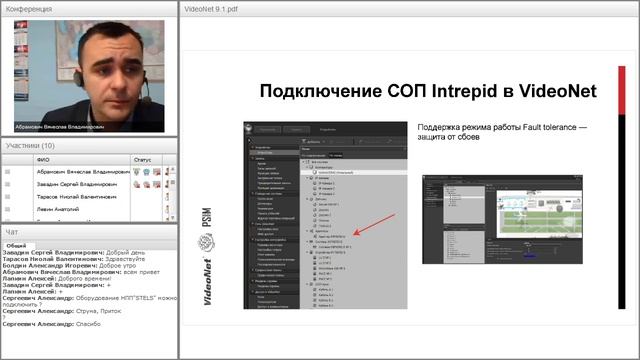Click the large device-tree screenshot on slide
640x360 pixels.
point(325,215)
